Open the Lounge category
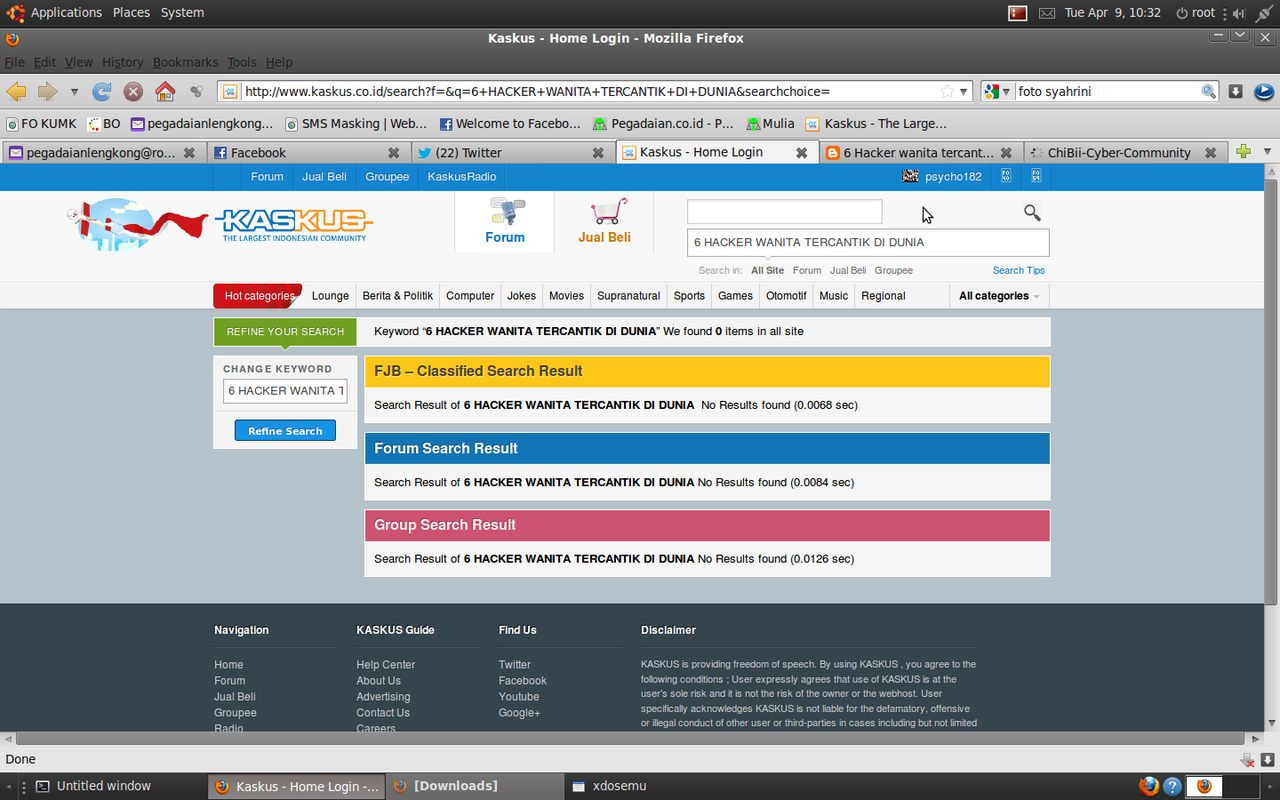 pyautogui.click(x=330, y=296)
